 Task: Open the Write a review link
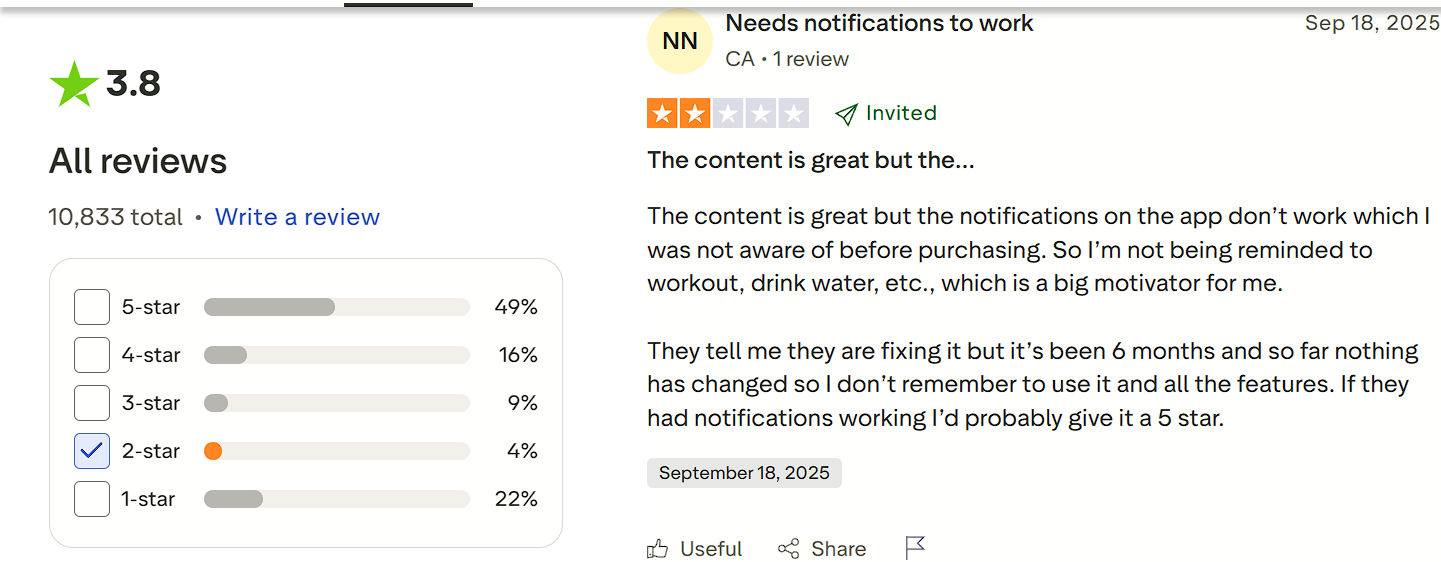point(297,217)
